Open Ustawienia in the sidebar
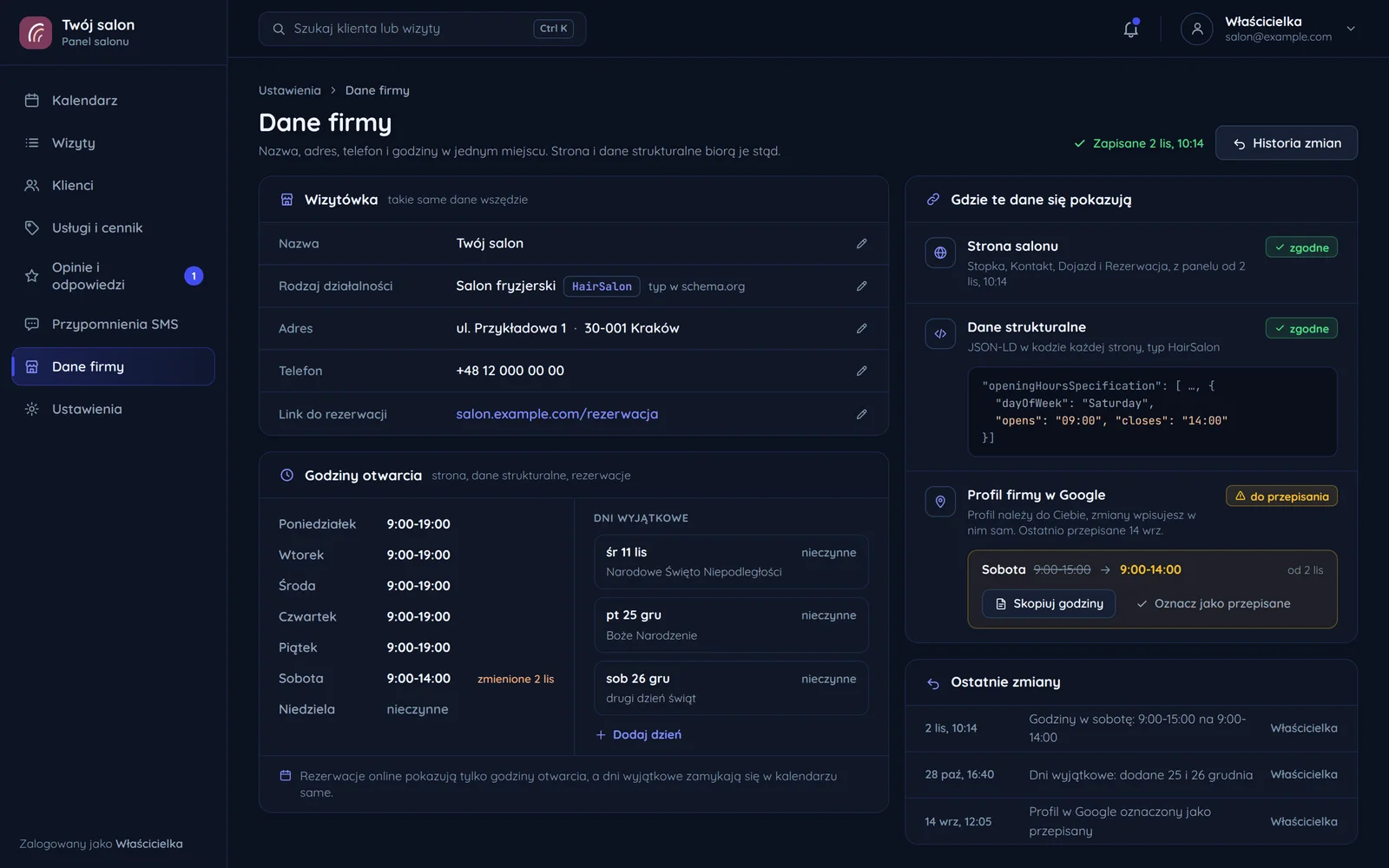1389x868 pixels. (x=113, y=410)
